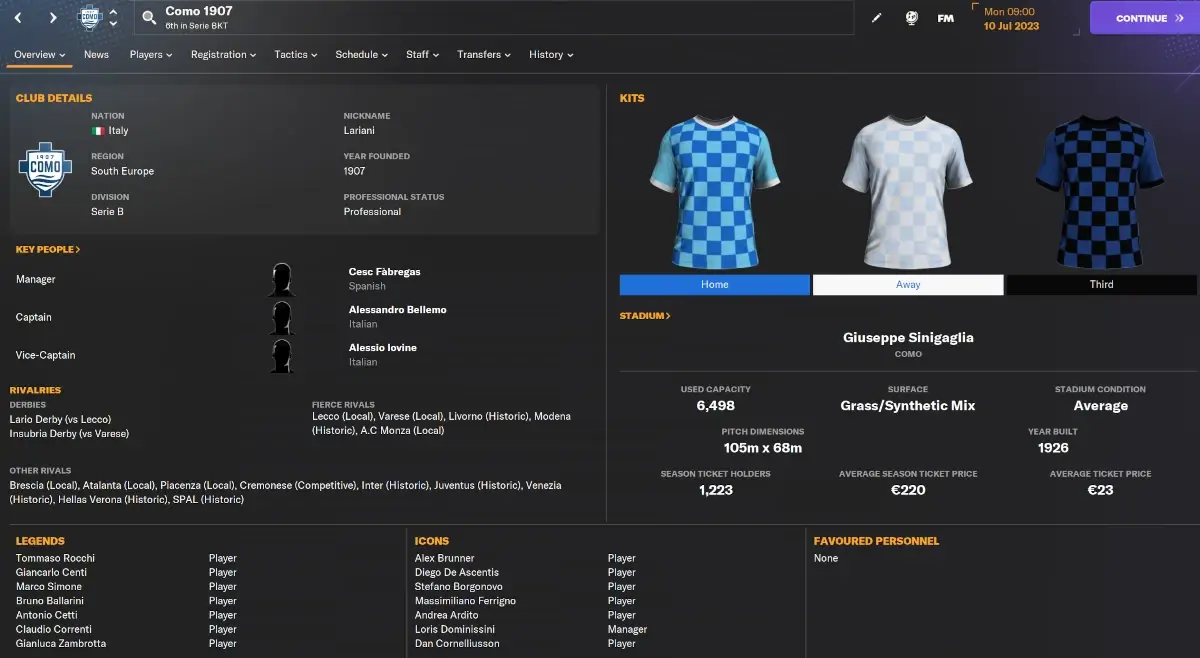This screenshot has width=1200, height=658.
Task: Click the Giuseppe Sinigaglia stadium name
Action: point(908,338)
